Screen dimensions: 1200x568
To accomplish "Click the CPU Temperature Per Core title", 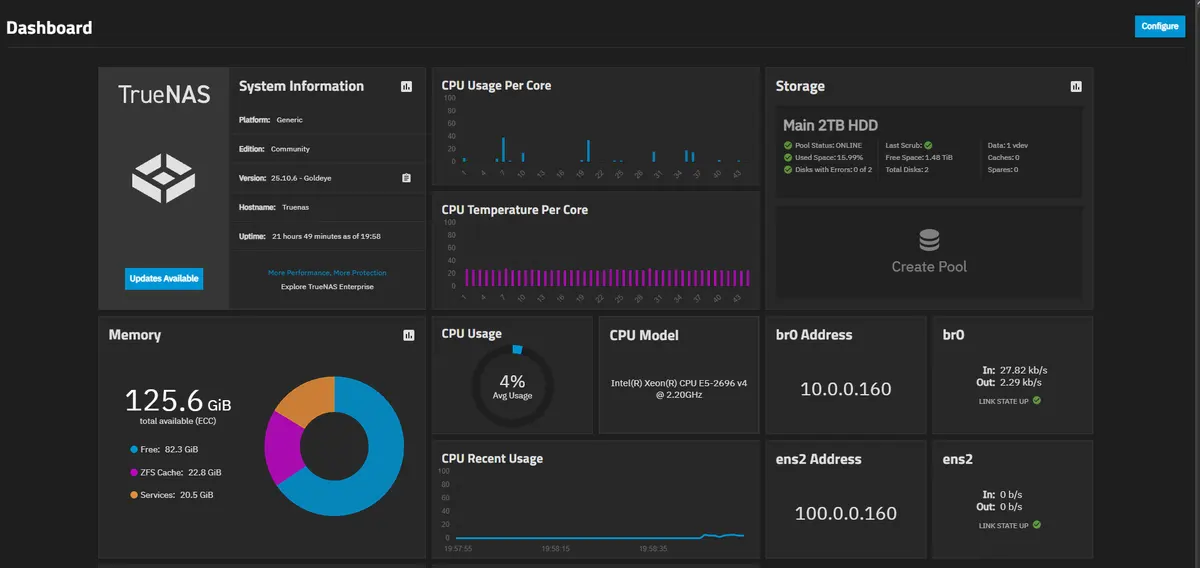I will pos(515,210).
